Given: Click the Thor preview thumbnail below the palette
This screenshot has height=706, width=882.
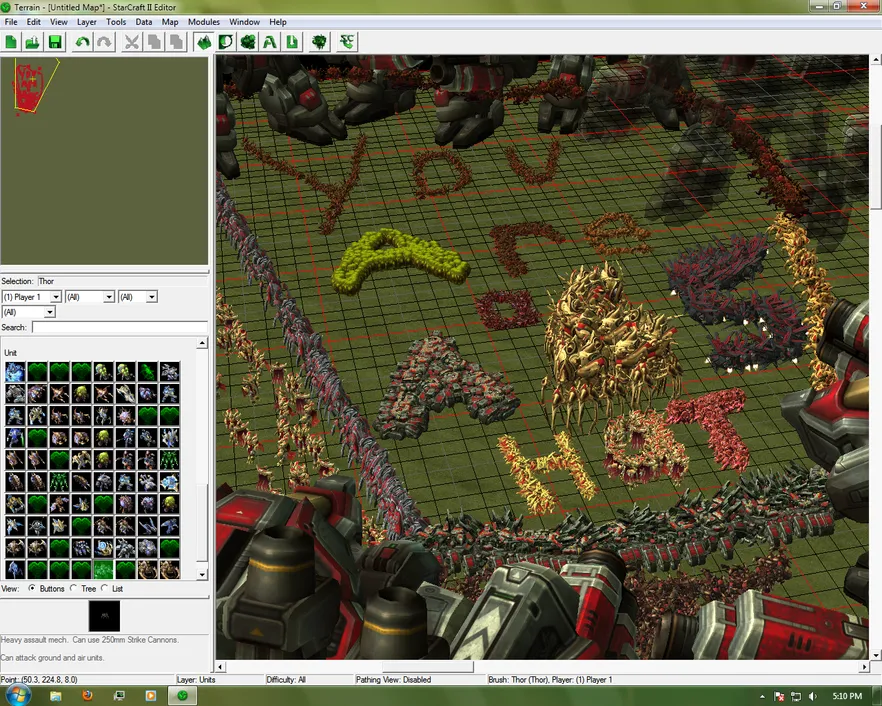Looking at the screenshot, I should pyautogui.click(x=104, y=616).
